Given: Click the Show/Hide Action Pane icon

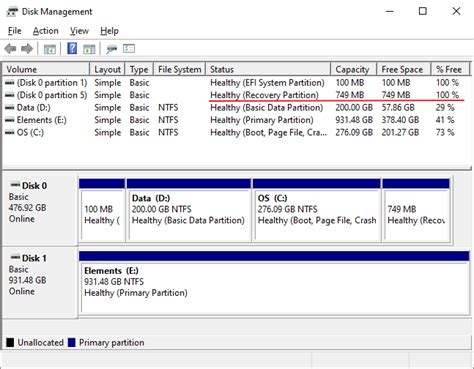Looking at the screenshot, I should pos(89,49).
